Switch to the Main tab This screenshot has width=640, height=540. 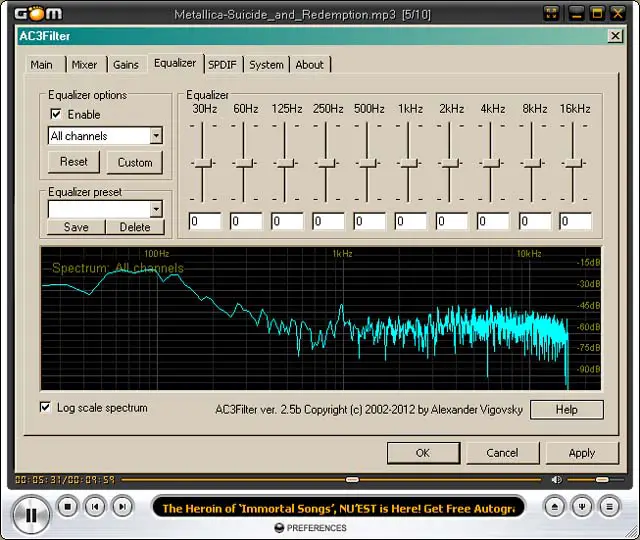point(42,65)
